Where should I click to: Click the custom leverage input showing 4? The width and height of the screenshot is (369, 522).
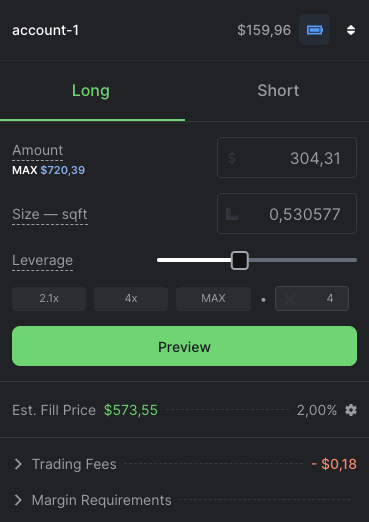pyautogui.click(x=312, y=299)
